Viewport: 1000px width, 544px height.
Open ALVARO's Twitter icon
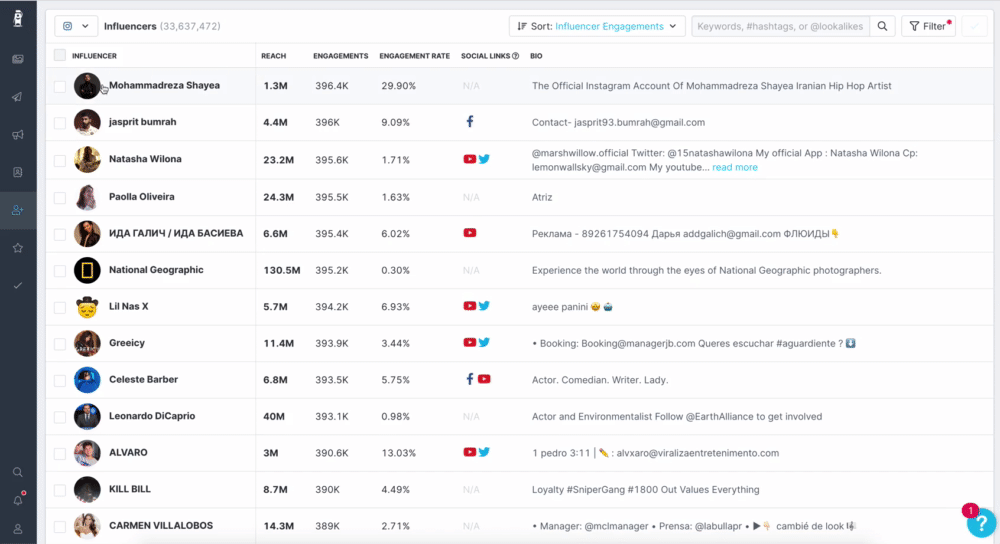click(x=484, y=452)
